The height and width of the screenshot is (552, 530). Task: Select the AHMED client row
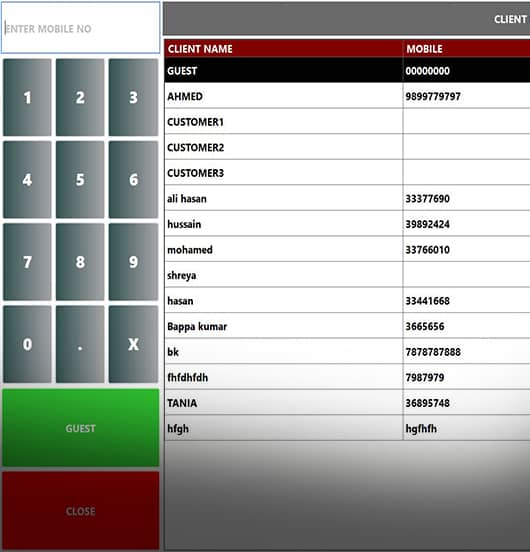(x=347, y=96)
